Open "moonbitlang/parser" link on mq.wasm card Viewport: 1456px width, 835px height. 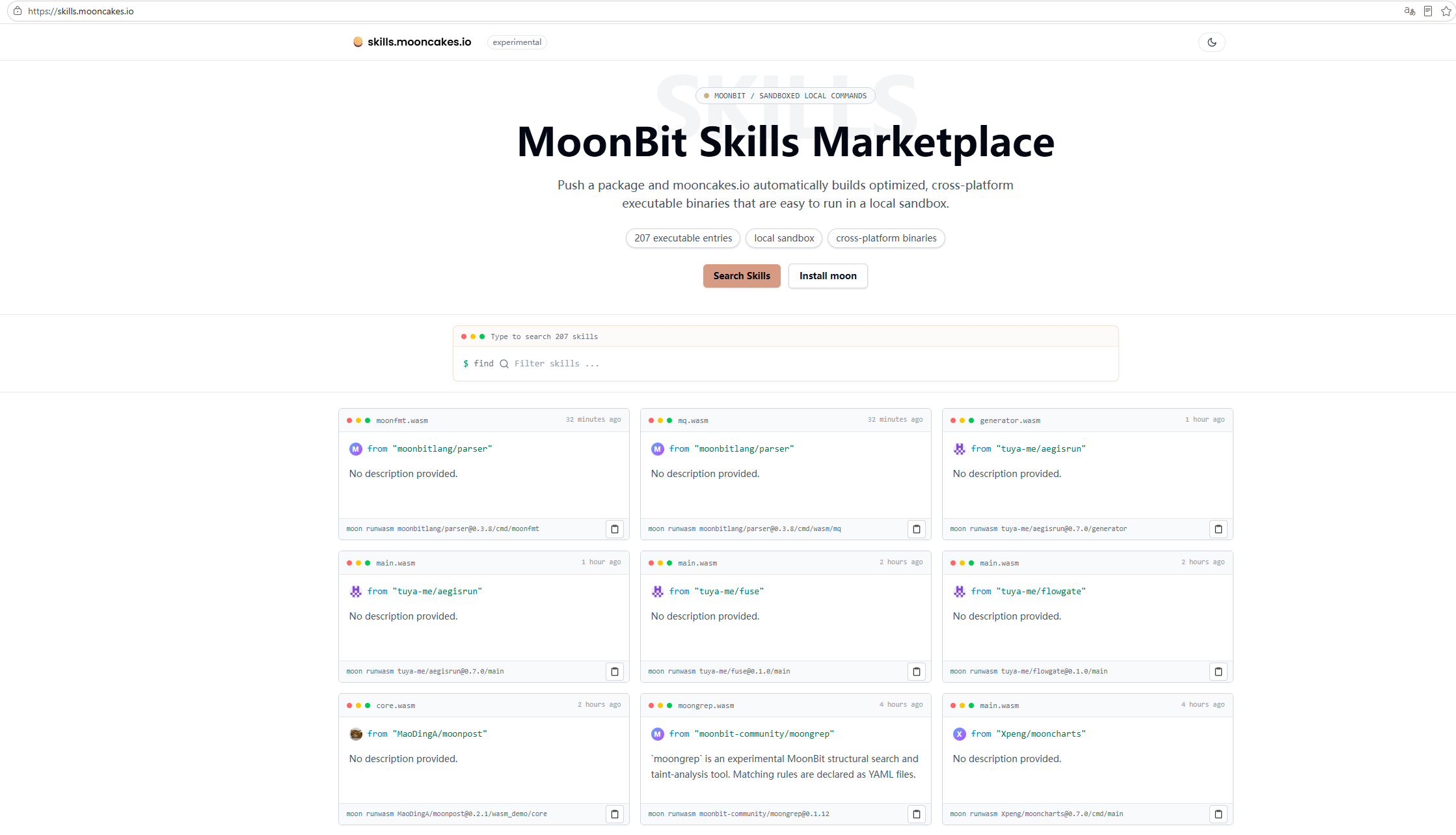744,449
